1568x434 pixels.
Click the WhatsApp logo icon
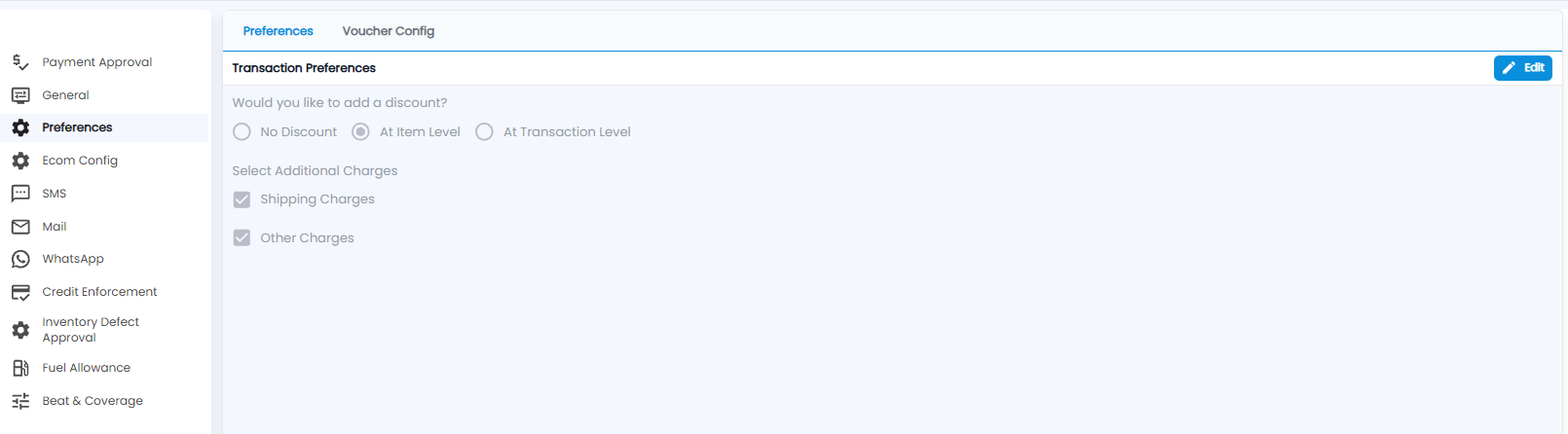(x=20, y=259)
